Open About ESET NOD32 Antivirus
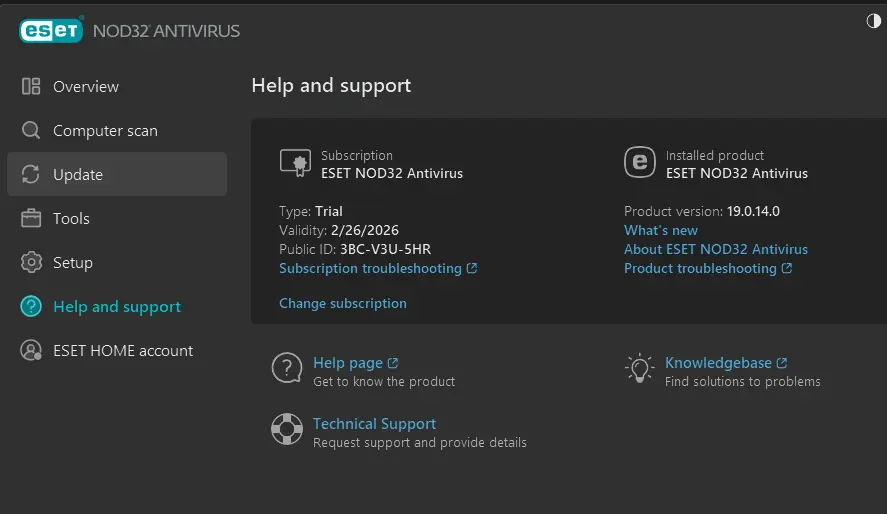 point(716,249)
